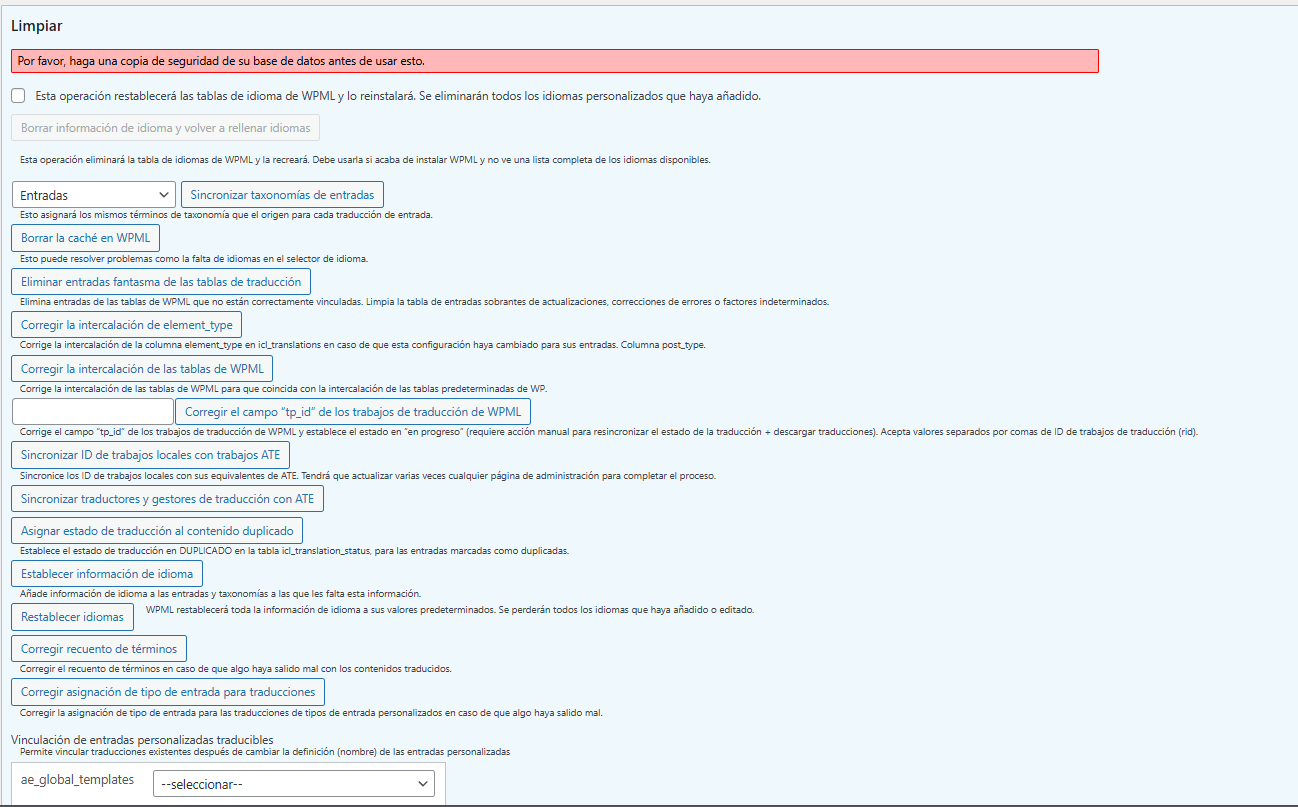Click Corregir la intercalación de las tablas de WPML
This screenshot has width=1298, height=807.
pyautogui.click(x=142, y=368)
